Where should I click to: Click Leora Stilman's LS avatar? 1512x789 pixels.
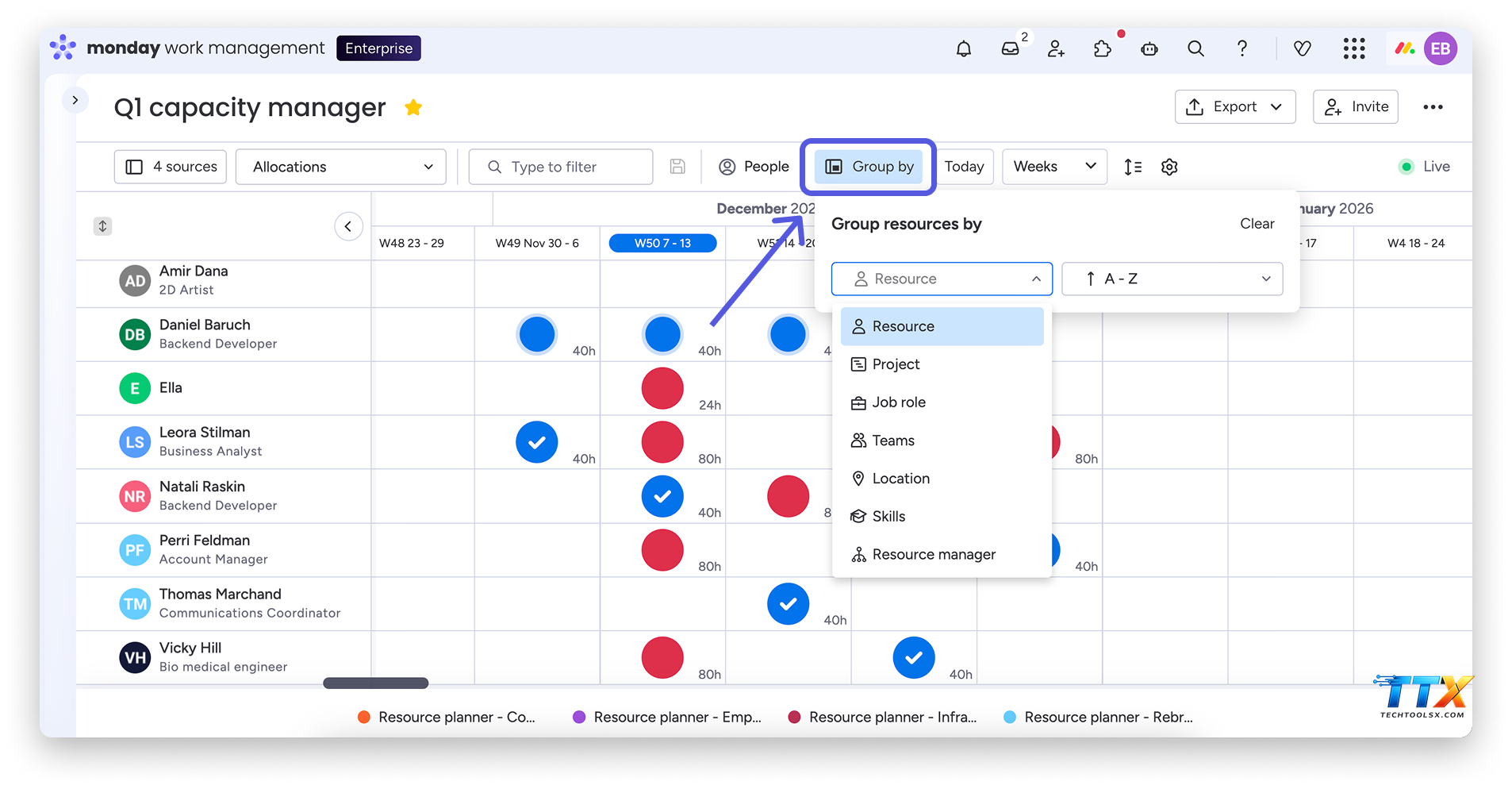click(x=135, y=442)
